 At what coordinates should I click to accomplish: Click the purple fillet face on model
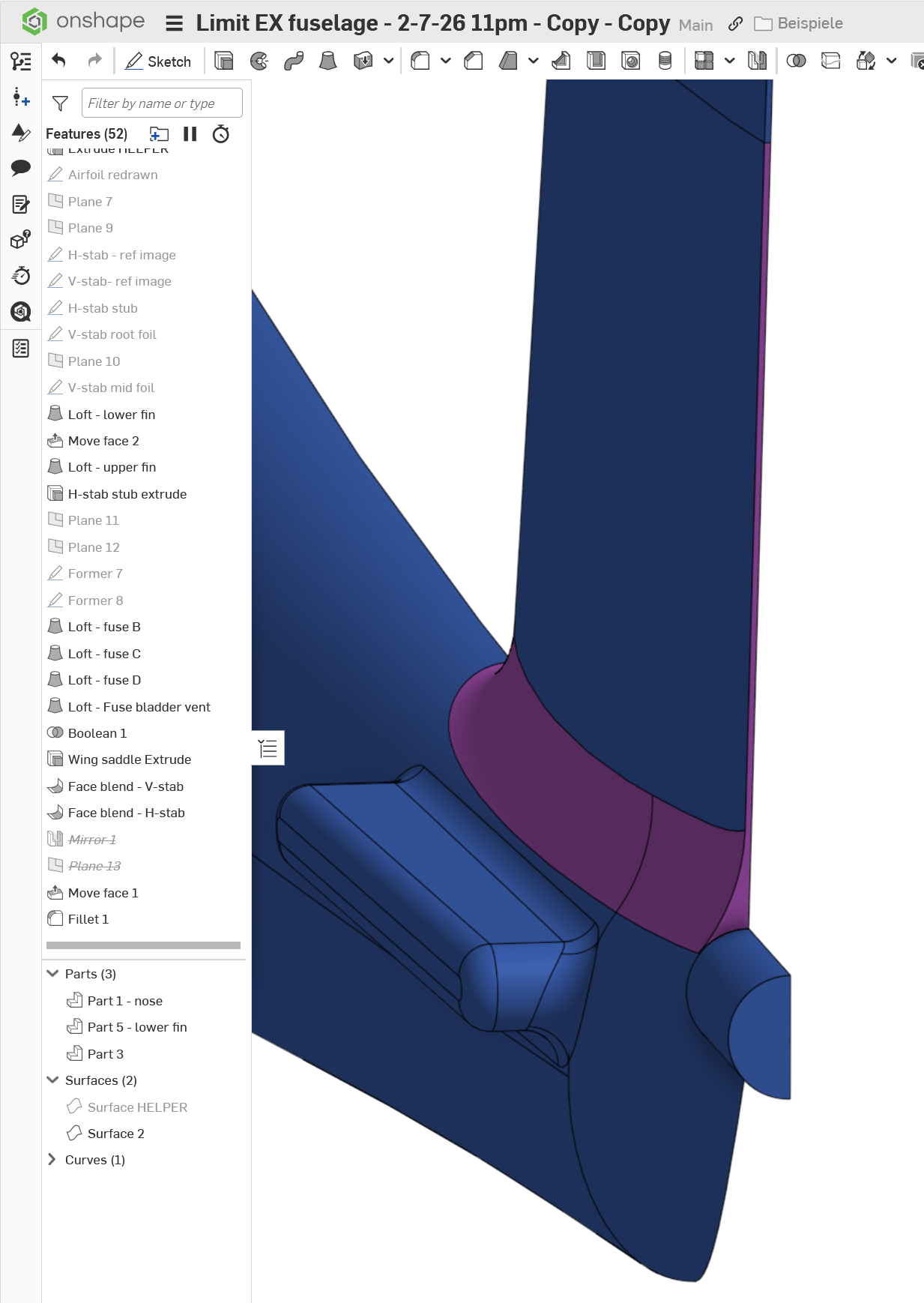click(570, 802)
